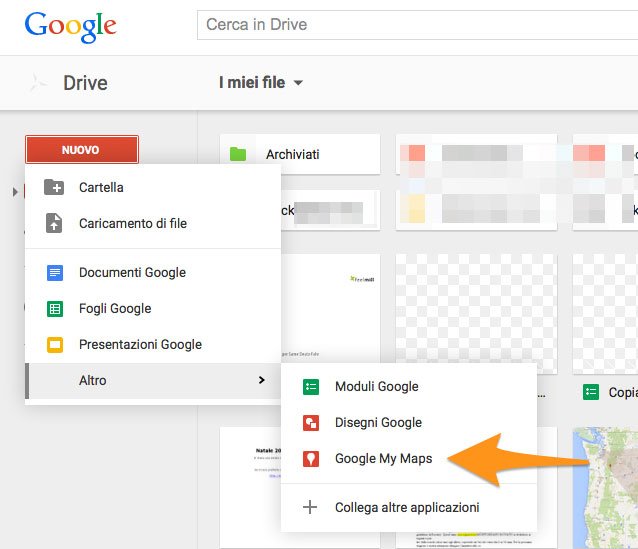Click the green Google Forms icon in the submenu
The width and height of the screenshot is (638, 549).
pyautogui.click(x=311, y=387)
